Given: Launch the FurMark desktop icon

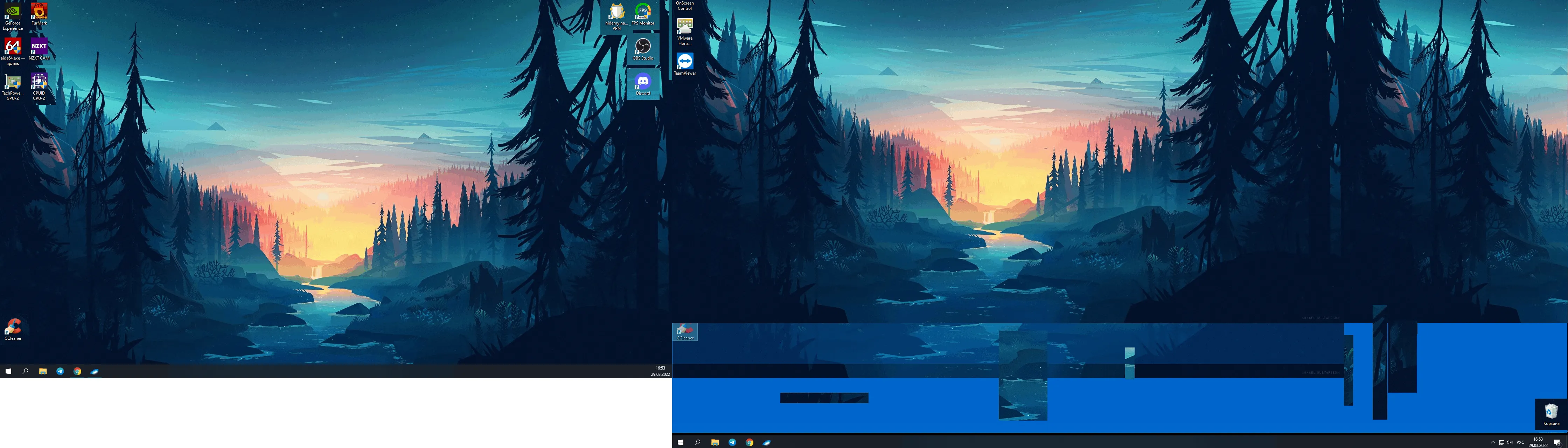Looking at the screenshot, I should (x=39, y=14).
